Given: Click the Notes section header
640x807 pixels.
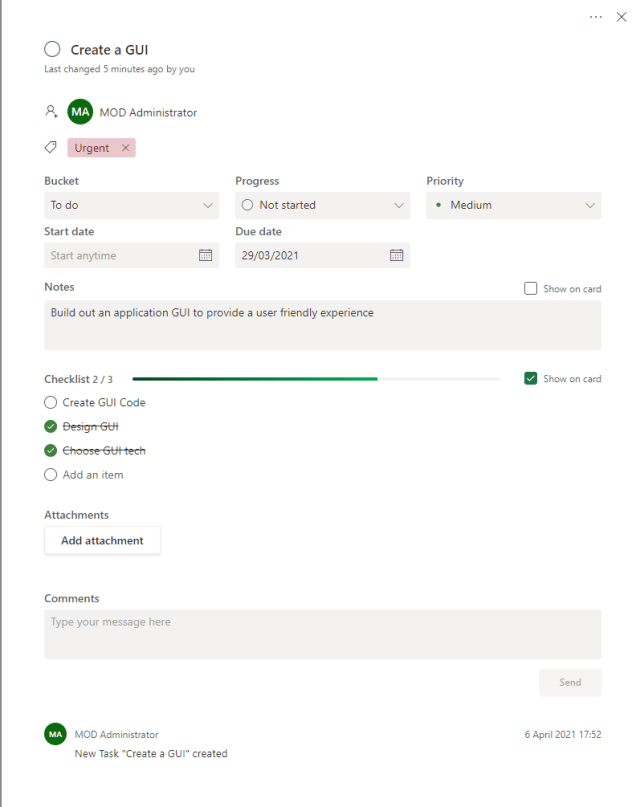Looking at the screenshot, I should tap(60, 287).
